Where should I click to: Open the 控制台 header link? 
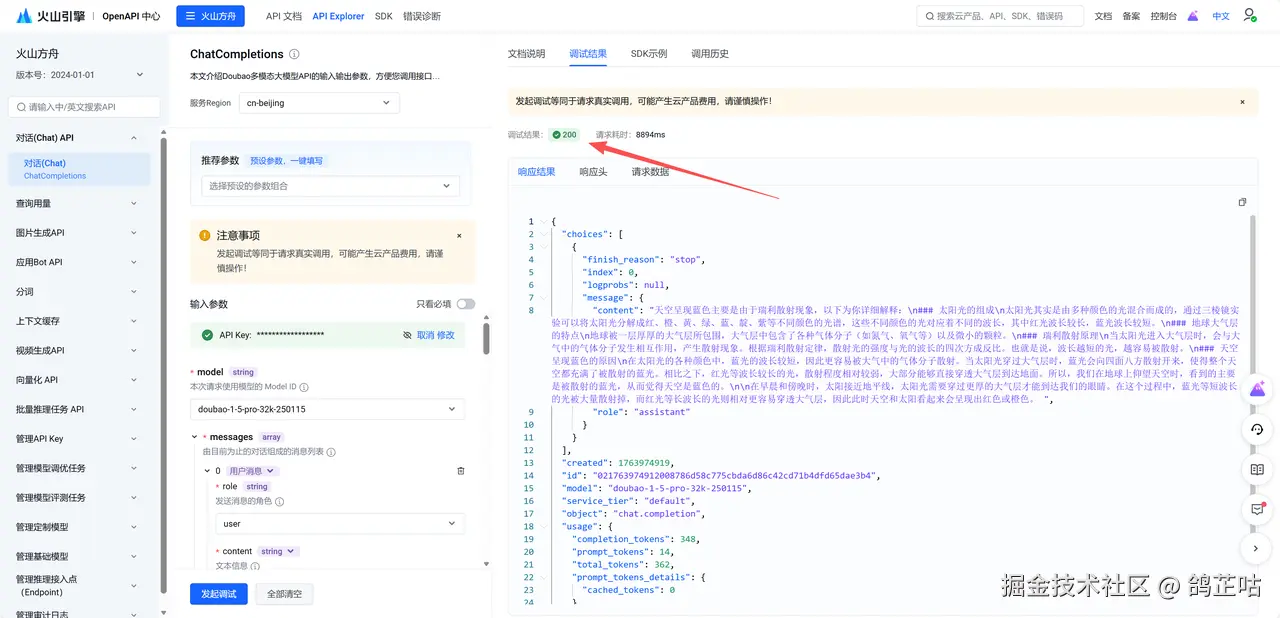click(1163, 16)
